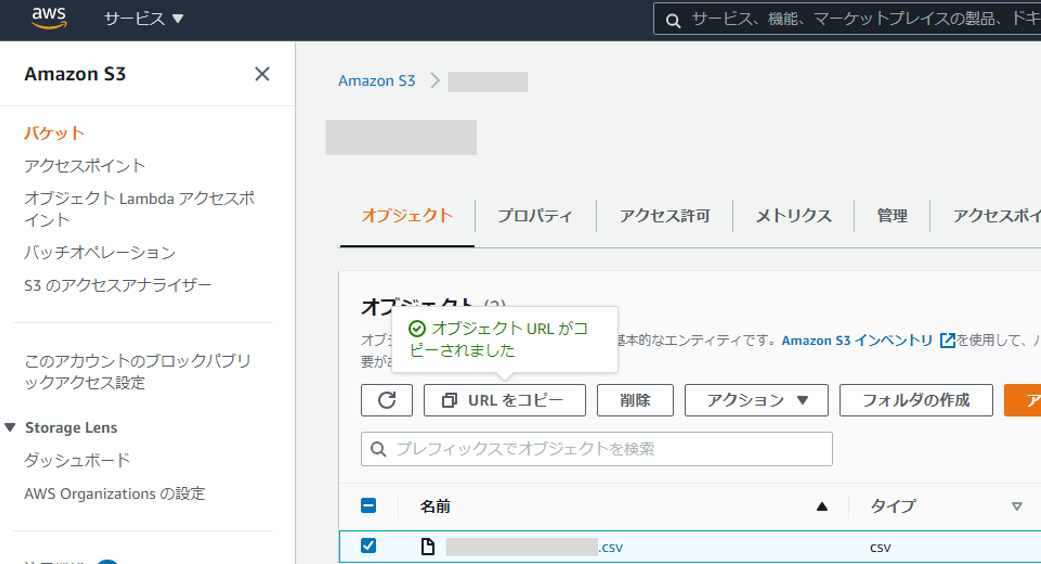Switch to the オブジェクト tab
Viewport: 1041px width, 564px height.
407,216
